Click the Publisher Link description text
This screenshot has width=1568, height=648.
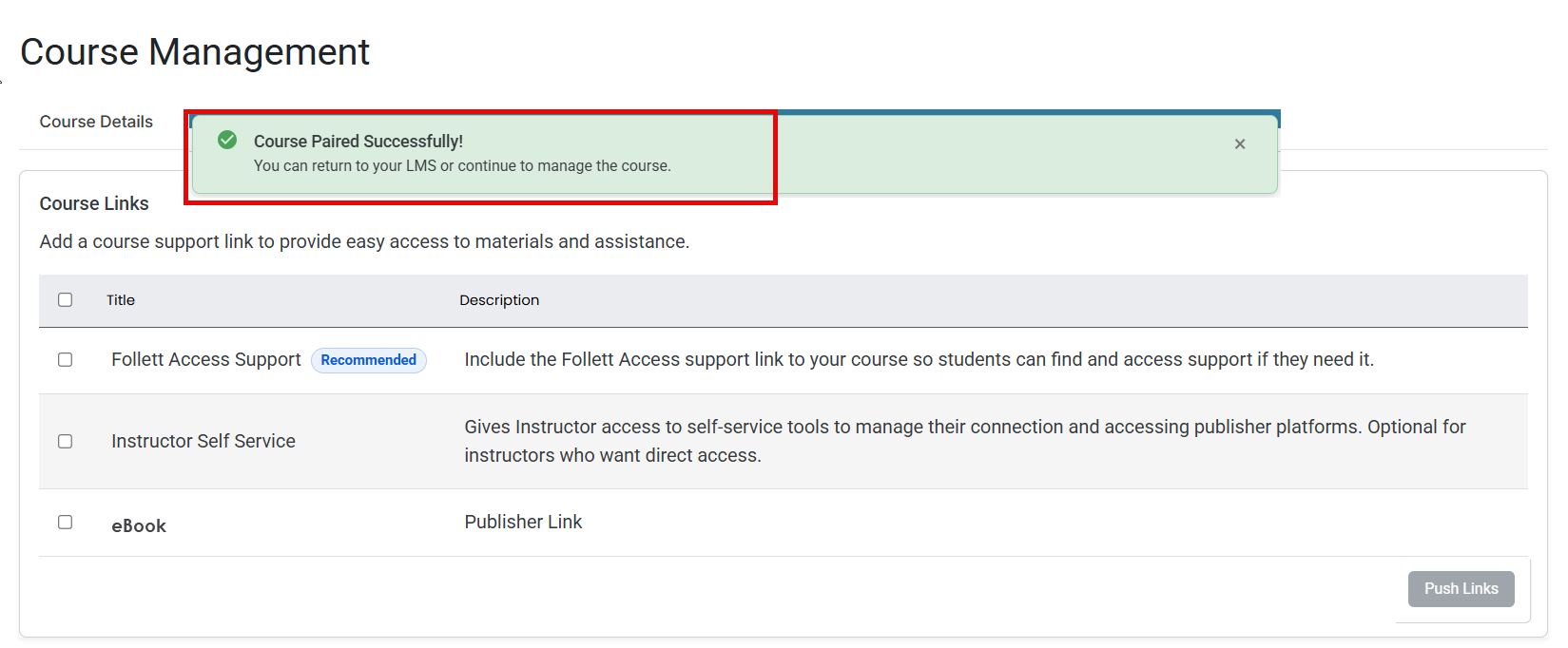point(523,522)
